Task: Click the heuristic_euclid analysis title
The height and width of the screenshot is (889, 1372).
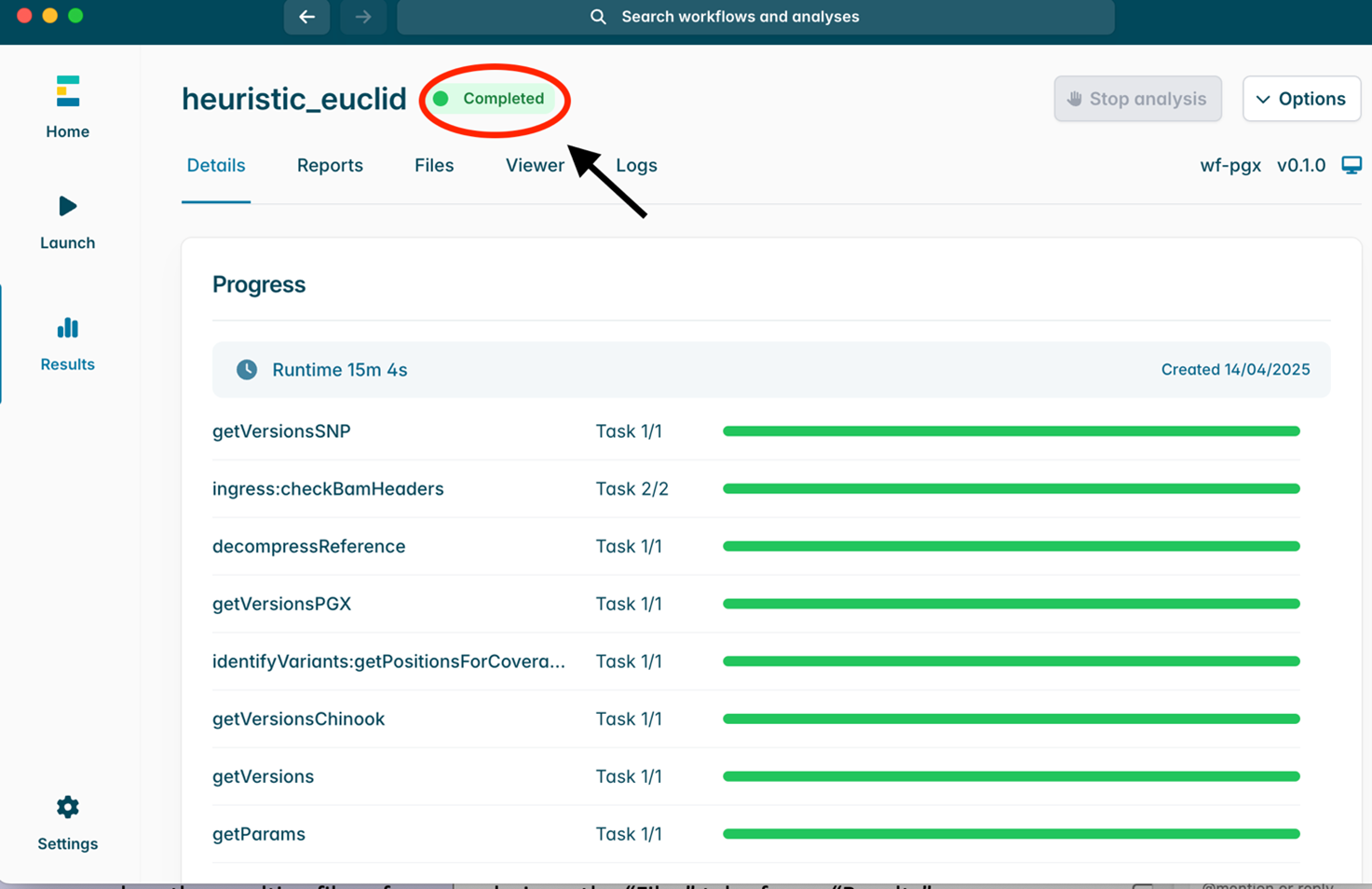Action: (x=294, y=99)
